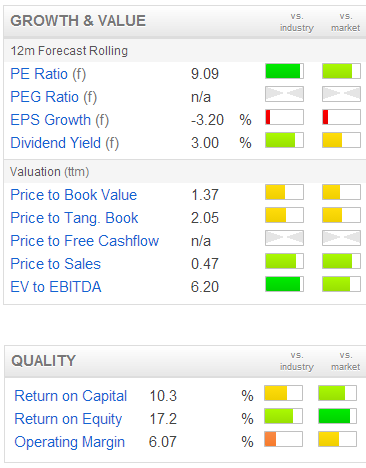Click PE Ratio vs. industry green bar
This screenshot has height=468, width=366.
pyautogui.click(x=284, y=71)
